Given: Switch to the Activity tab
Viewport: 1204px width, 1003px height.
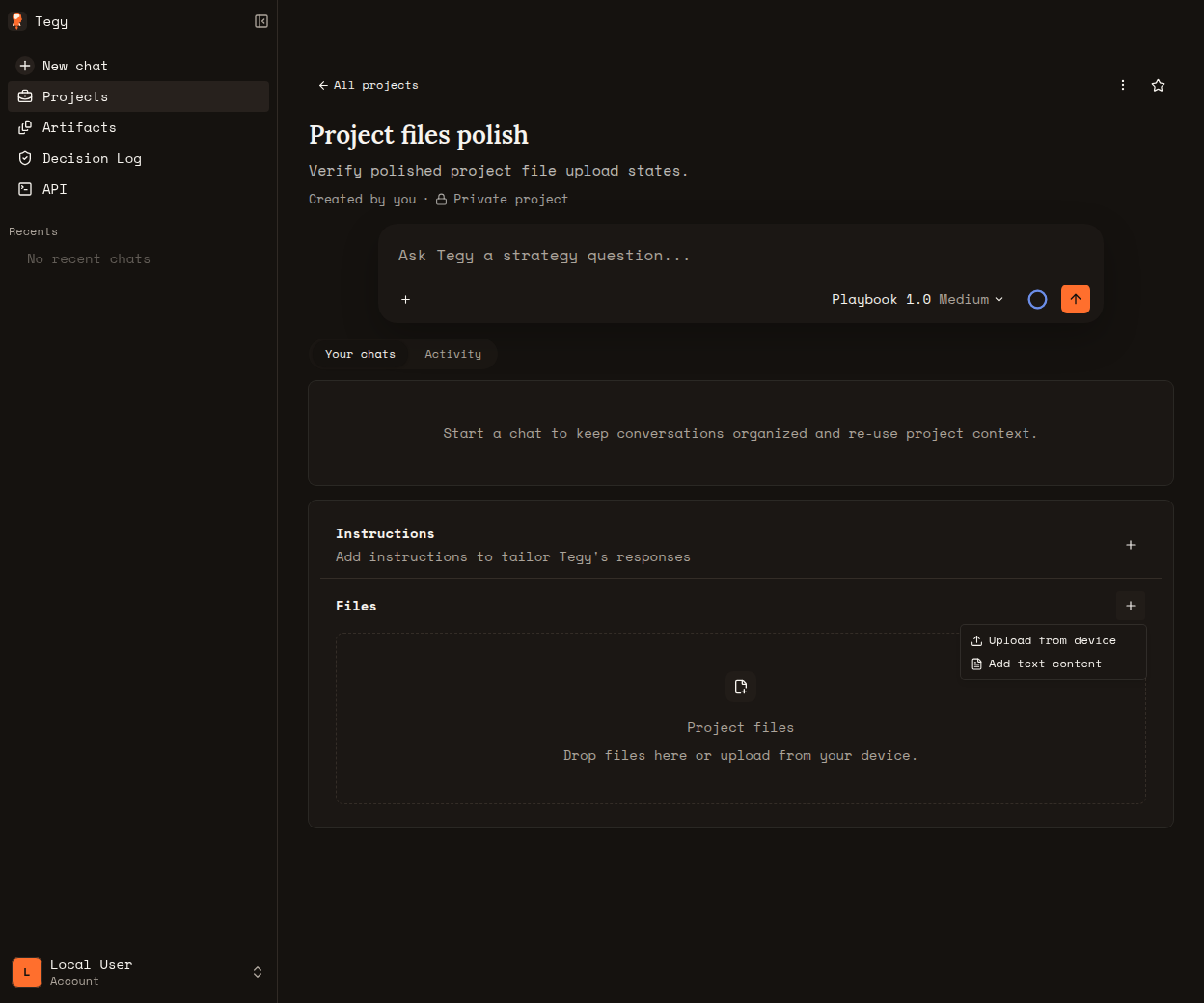Looking at the screenshot, I should click(x=452, y=354).
